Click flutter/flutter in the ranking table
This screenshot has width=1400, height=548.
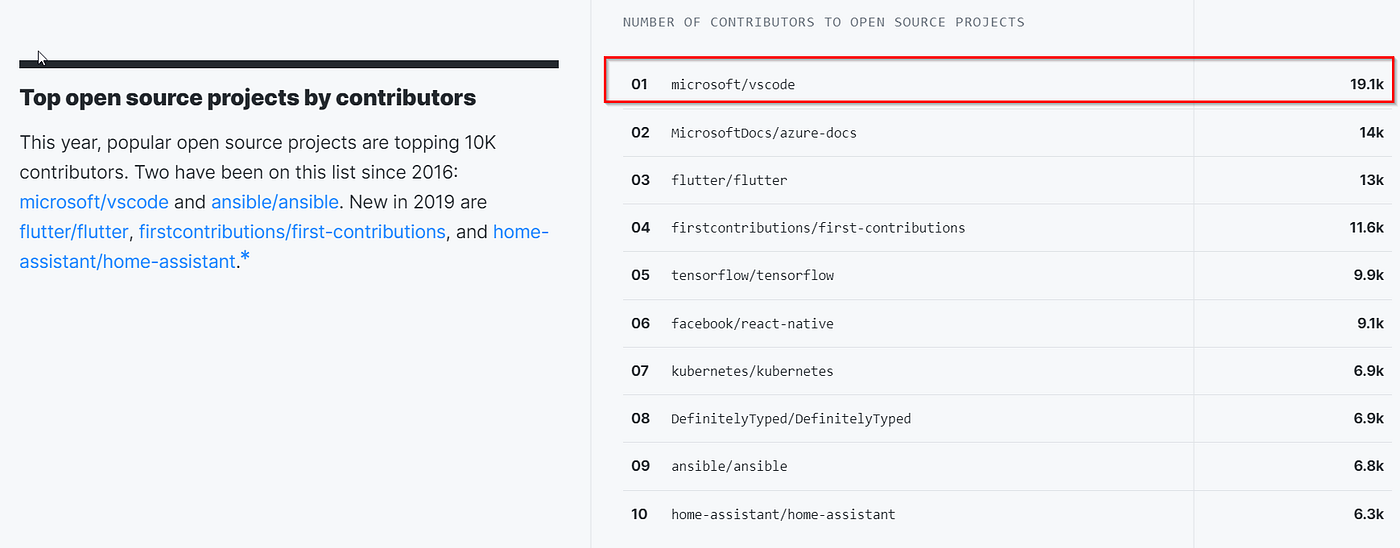click(x=729, y=181)
